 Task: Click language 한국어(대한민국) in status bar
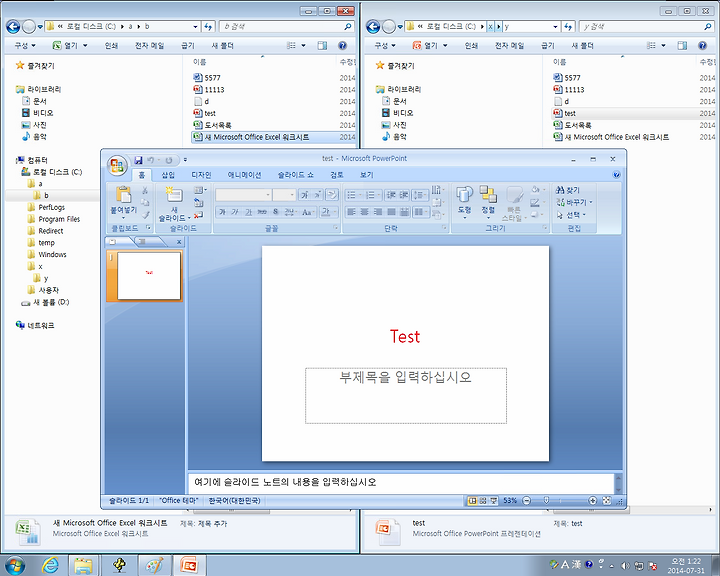235,501
